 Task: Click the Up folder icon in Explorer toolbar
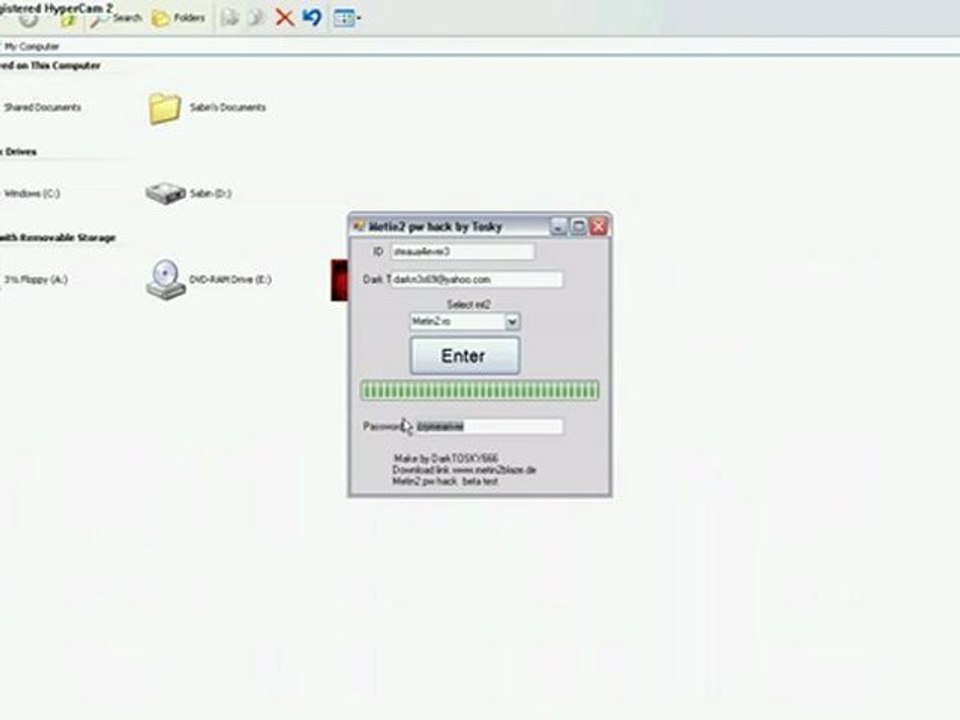pos(67,20)
